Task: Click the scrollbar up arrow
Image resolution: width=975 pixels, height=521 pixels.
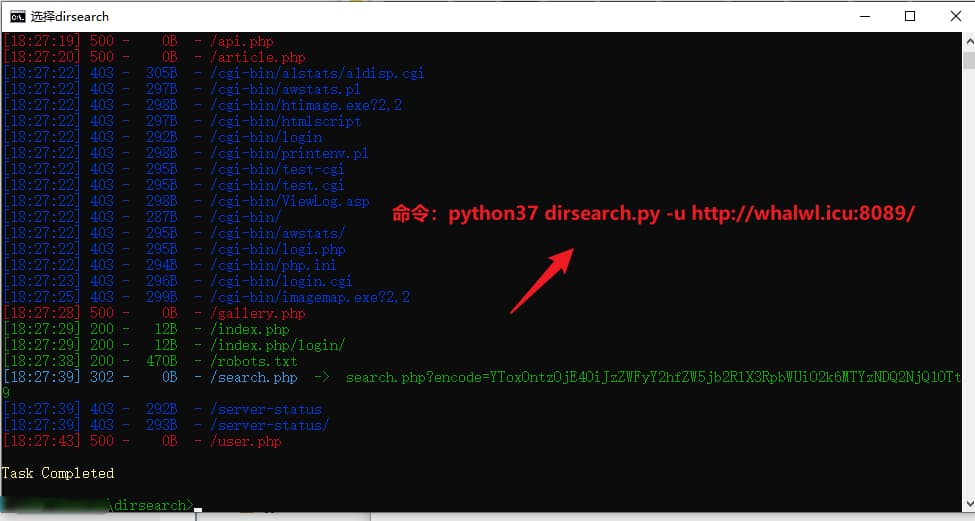Action: click(x=969, y=42)
